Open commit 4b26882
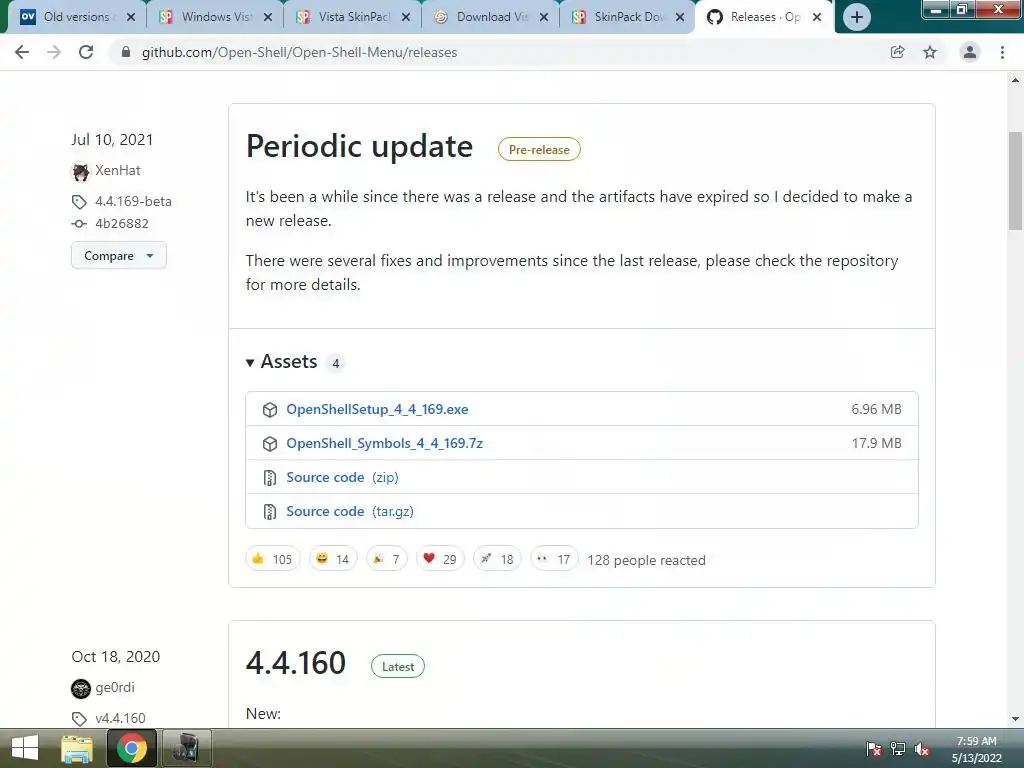Screen dimensions: 1024x768 122,223
